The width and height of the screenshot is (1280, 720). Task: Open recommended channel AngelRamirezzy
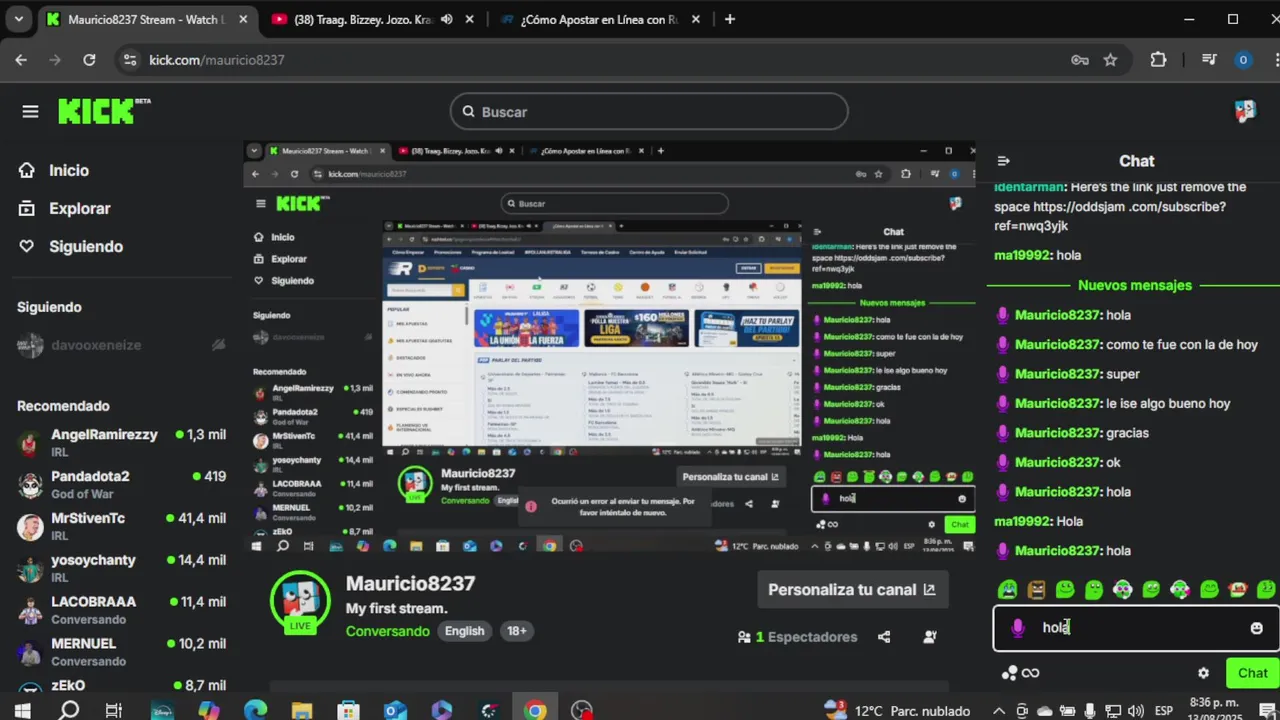click(122, 442)
